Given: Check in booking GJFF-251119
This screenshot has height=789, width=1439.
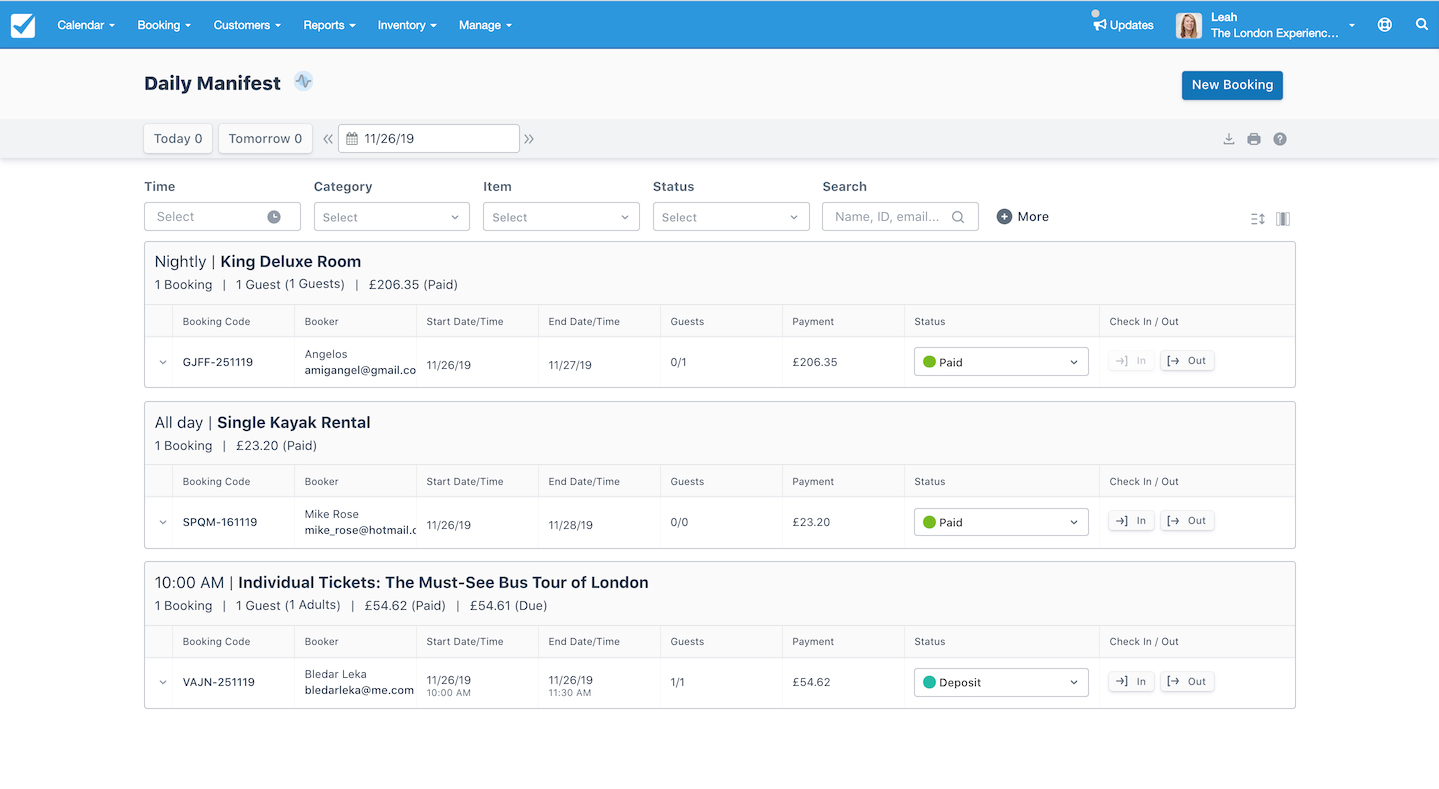Looking at the screenshot, I should click(x=1131, y=361).
